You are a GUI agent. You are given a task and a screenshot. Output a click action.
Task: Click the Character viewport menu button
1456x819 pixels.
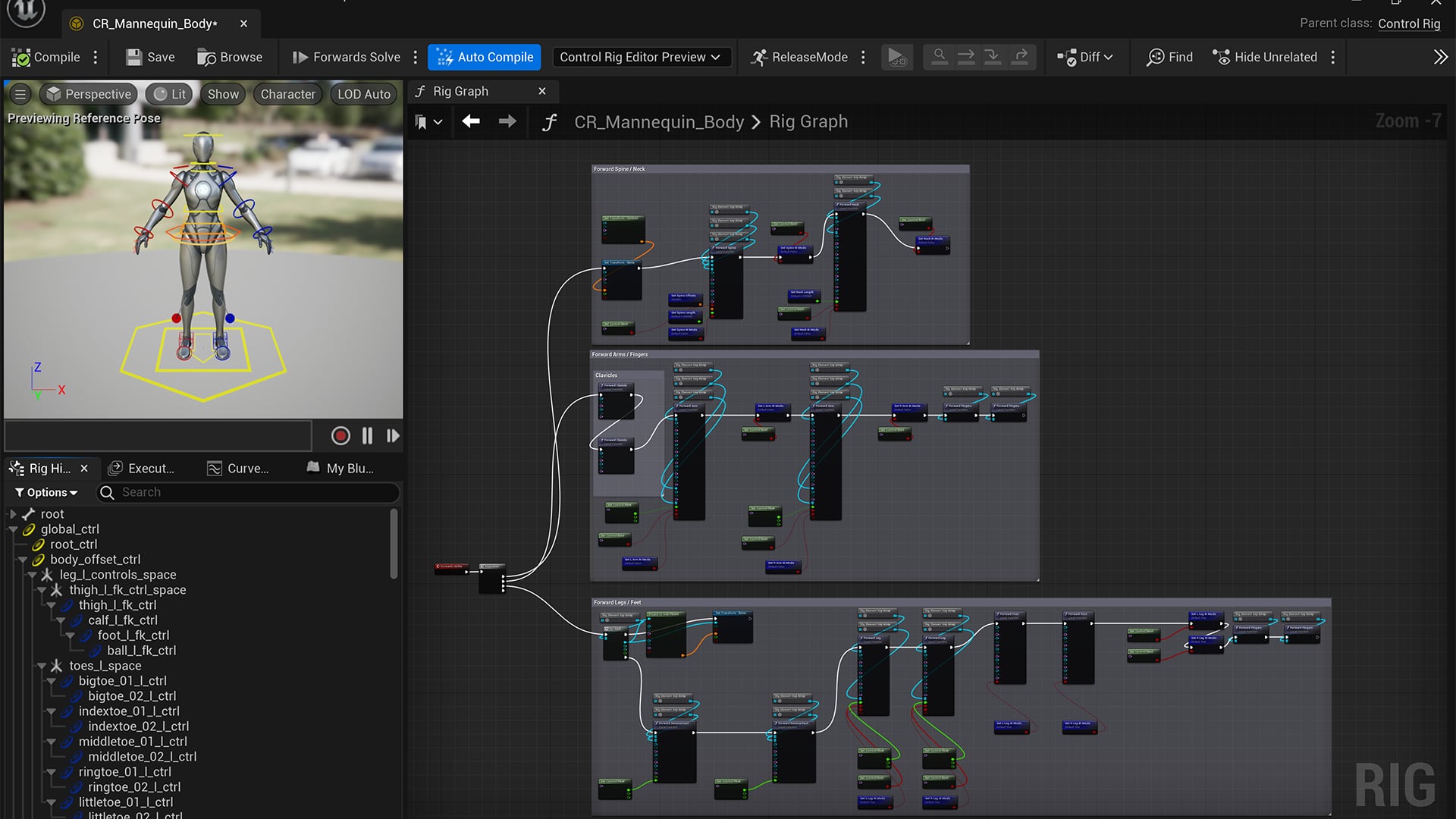[287, 93]
